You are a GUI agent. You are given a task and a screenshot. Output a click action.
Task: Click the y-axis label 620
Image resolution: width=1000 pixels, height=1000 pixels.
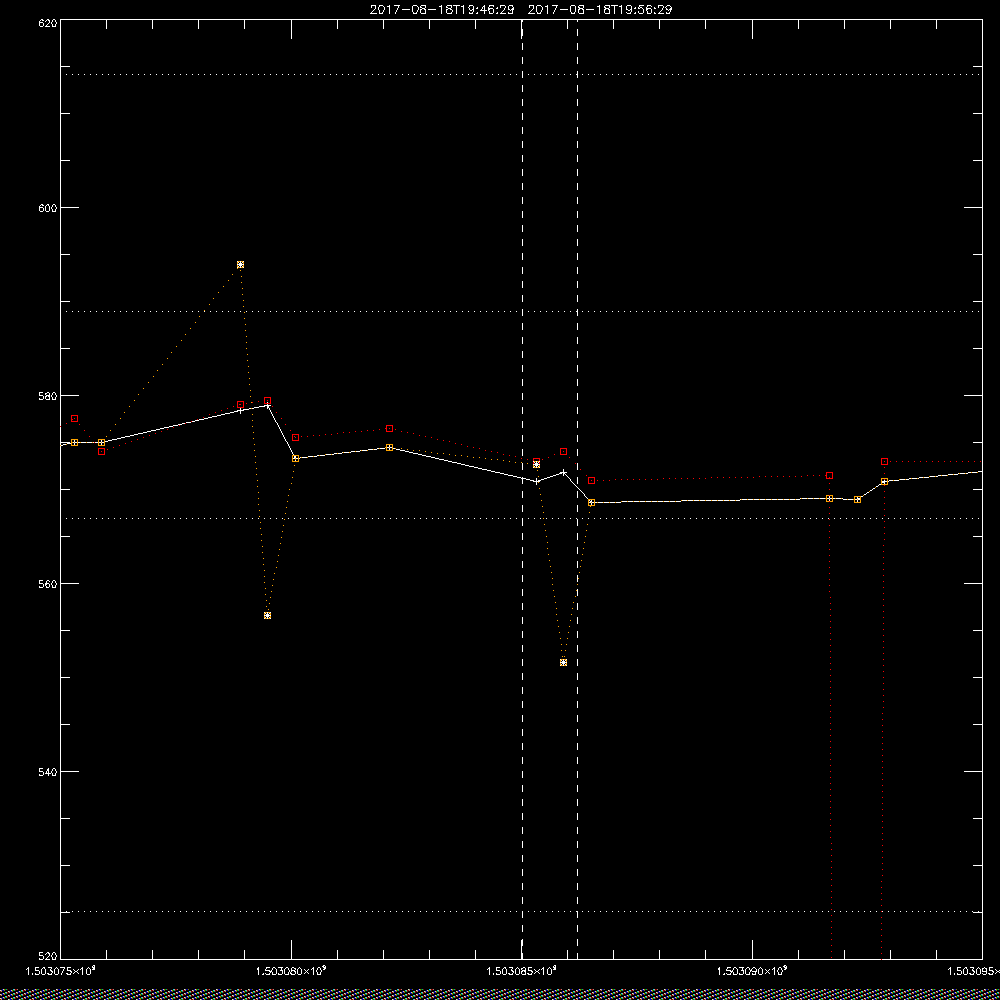click(48, 22)
